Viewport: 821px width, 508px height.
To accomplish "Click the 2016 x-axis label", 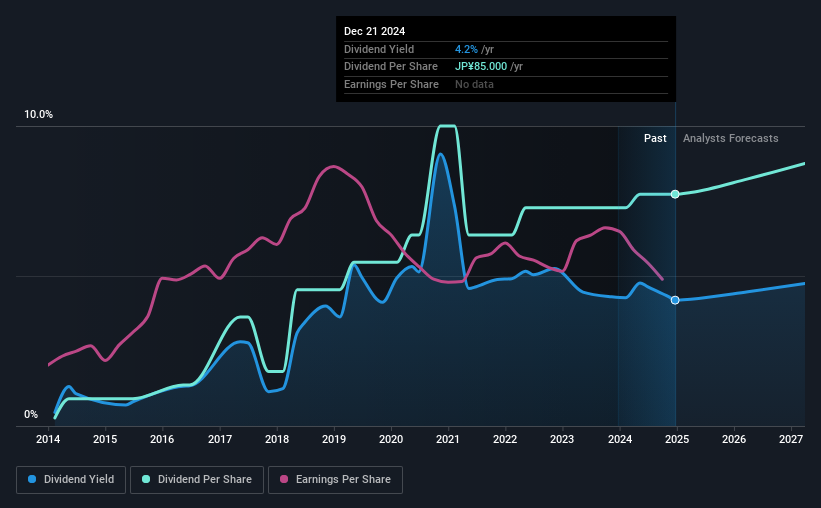I will pos(162,439).
